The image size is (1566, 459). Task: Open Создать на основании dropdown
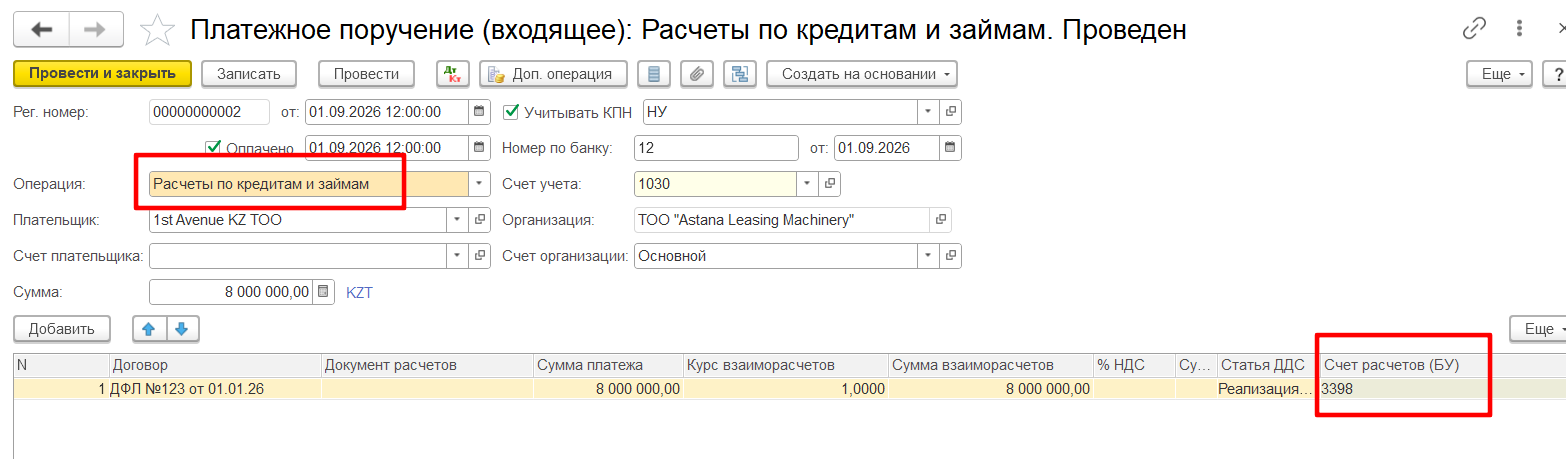click(x=862, y=74)
